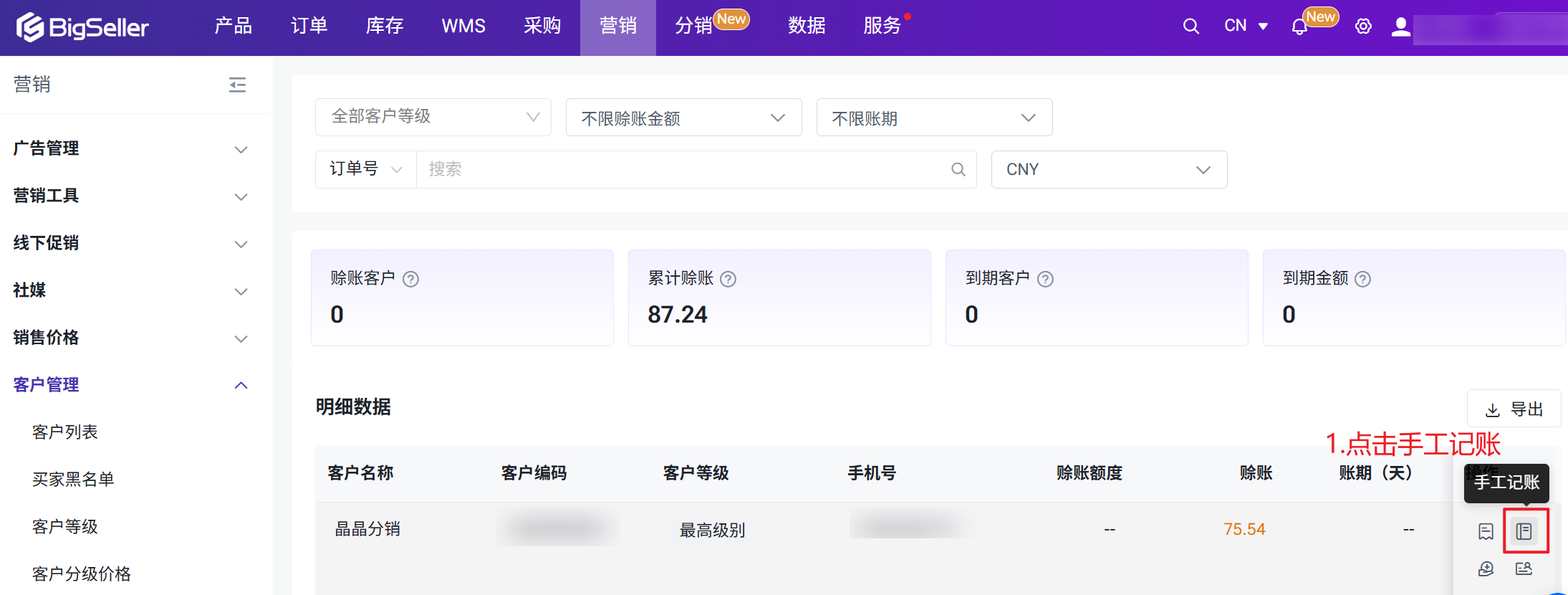The width and height of the screenshot is (1568, 595).
Task: Click the 搜索 input field
Action: coord(680,169)
